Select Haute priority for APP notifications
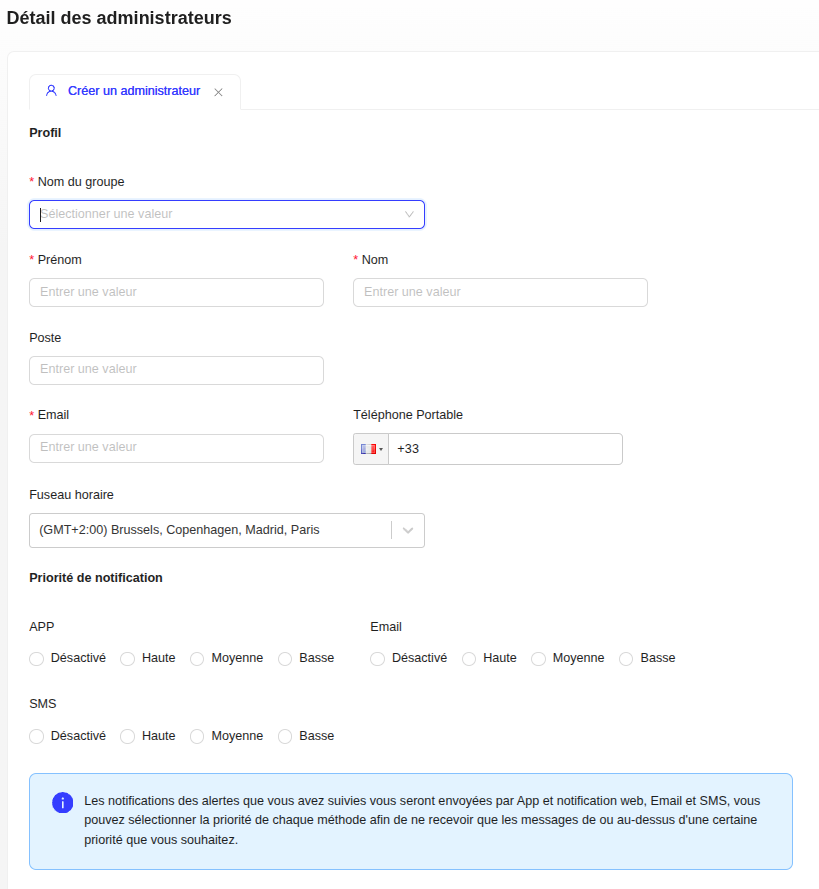Screen dimensions: 819x889 tap(127, 658)
